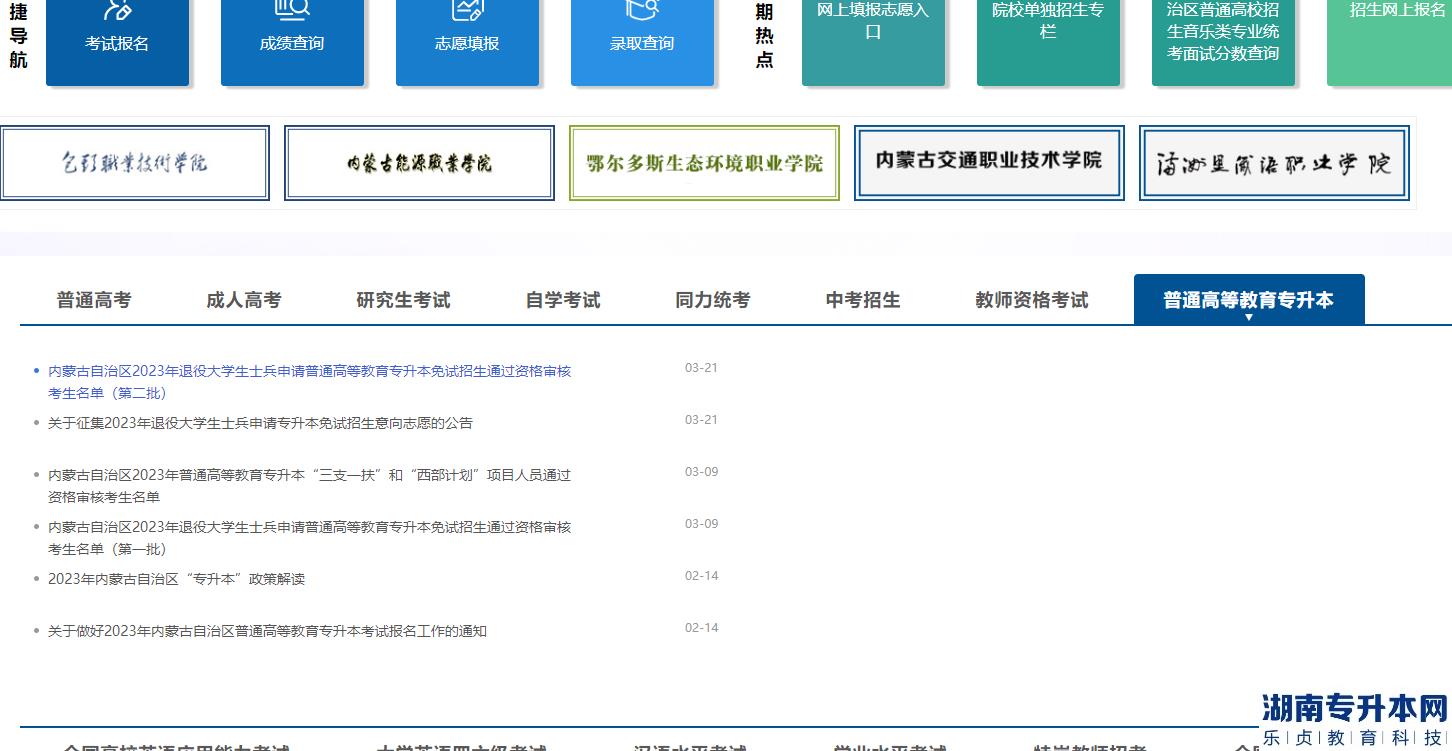
Task: Click the 成绩查询 magnifier icon
Action: [x=292, y=9]
